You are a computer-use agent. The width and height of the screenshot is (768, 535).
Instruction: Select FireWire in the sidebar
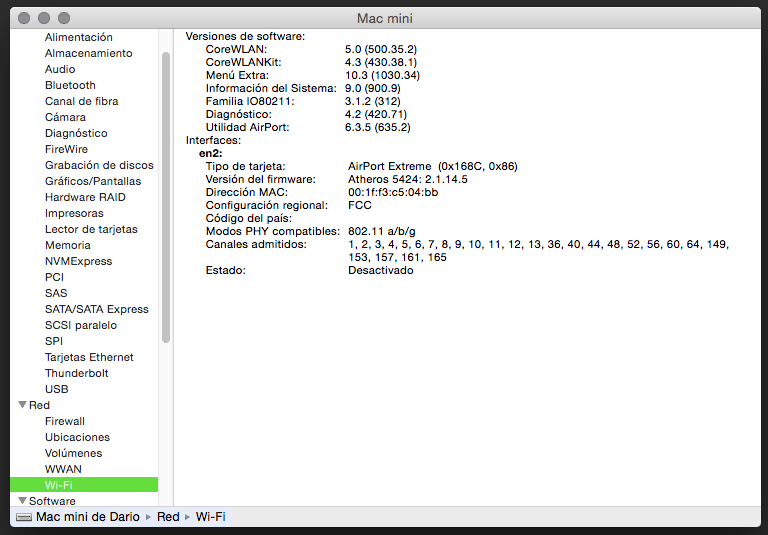66,149
